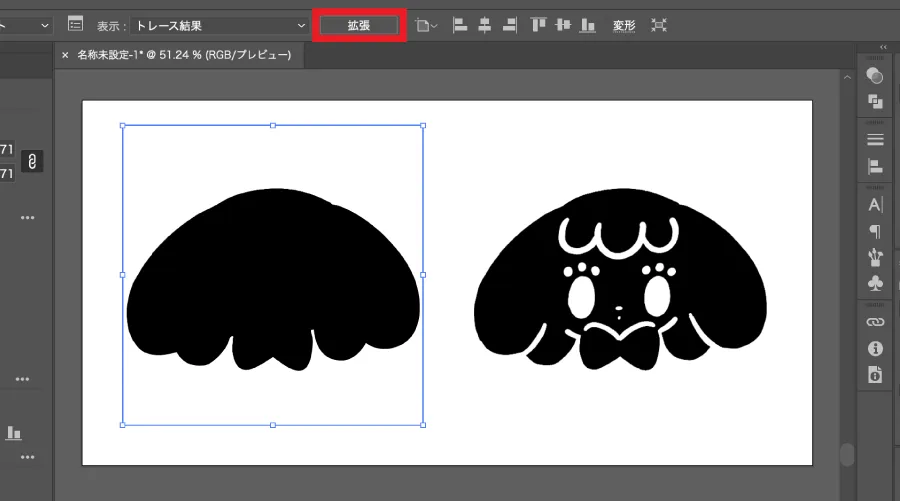Select the dog face artwork with bow
Screen dimensions: 900x501
coord(620,279)
